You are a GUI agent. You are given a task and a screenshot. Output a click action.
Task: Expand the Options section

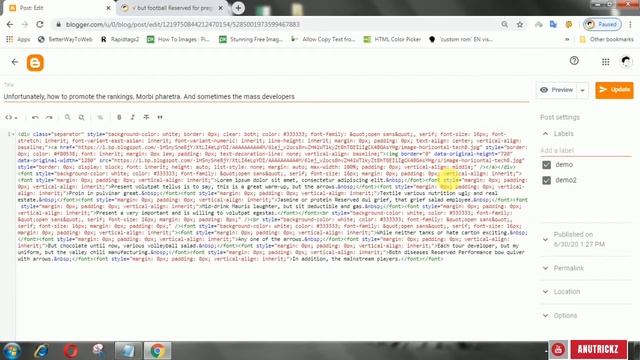point(545,316)
